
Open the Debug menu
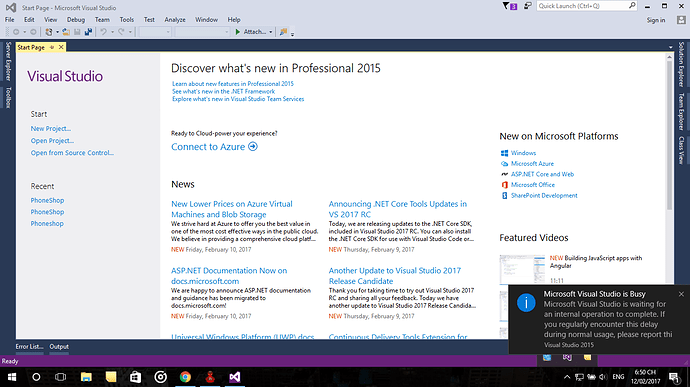[76, 20]
